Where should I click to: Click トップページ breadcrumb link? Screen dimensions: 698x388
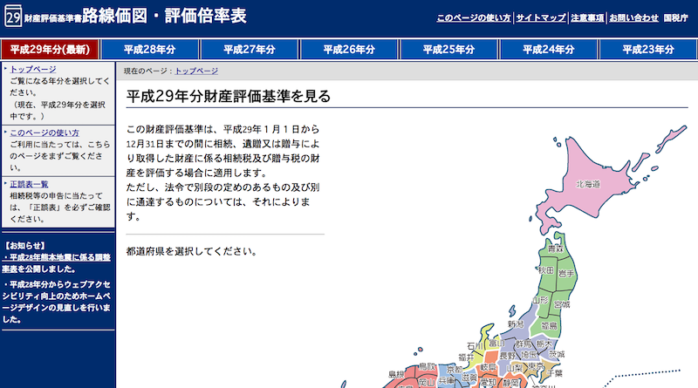click(196, 71)
